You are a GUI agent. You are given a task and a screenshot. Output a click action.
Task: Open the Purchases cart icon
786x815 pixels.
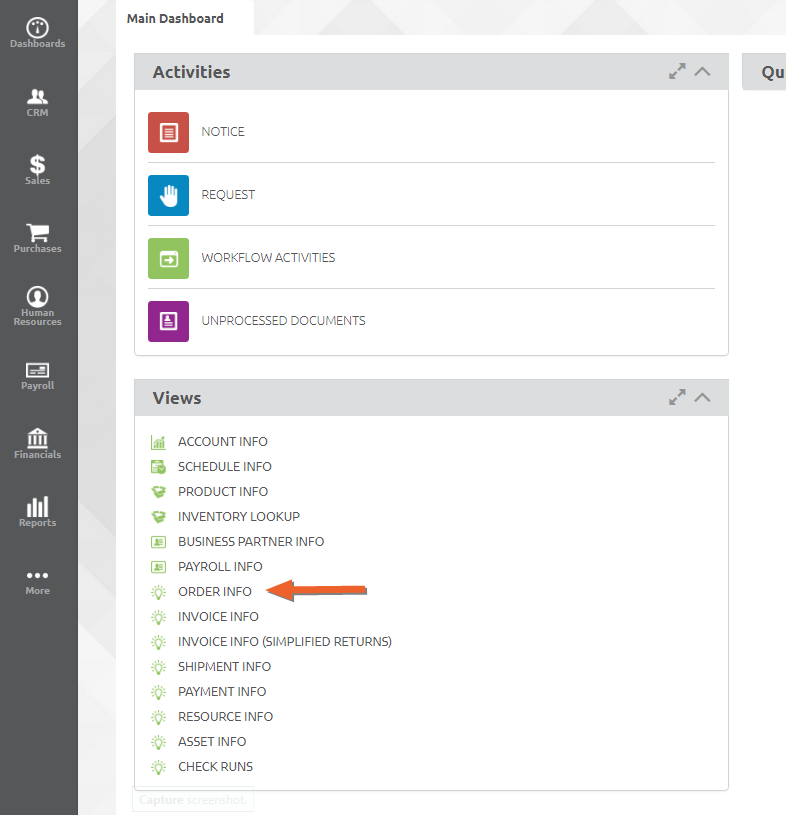pyautogui.click(x=38, y=237)
